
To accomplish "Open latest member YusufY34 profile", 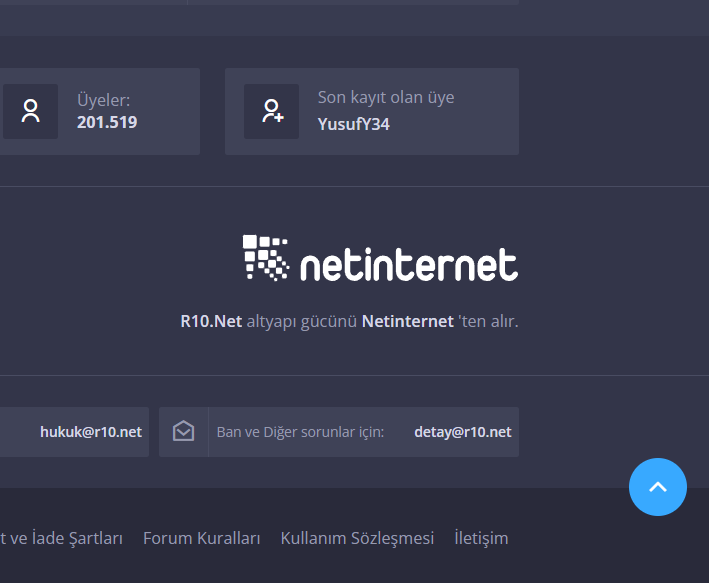I will click(354, 124).
